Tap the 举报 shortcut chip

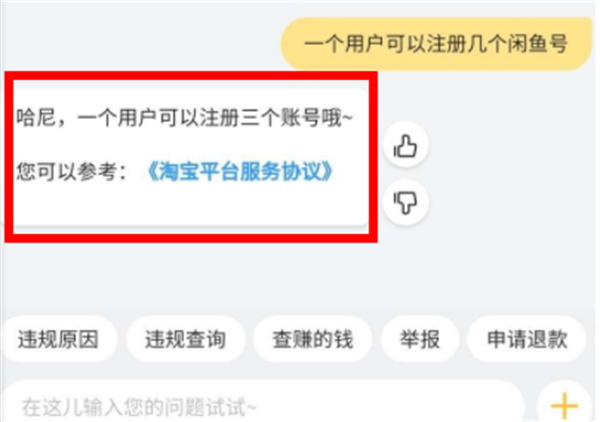pyautogui.click(x=420, y=339)
